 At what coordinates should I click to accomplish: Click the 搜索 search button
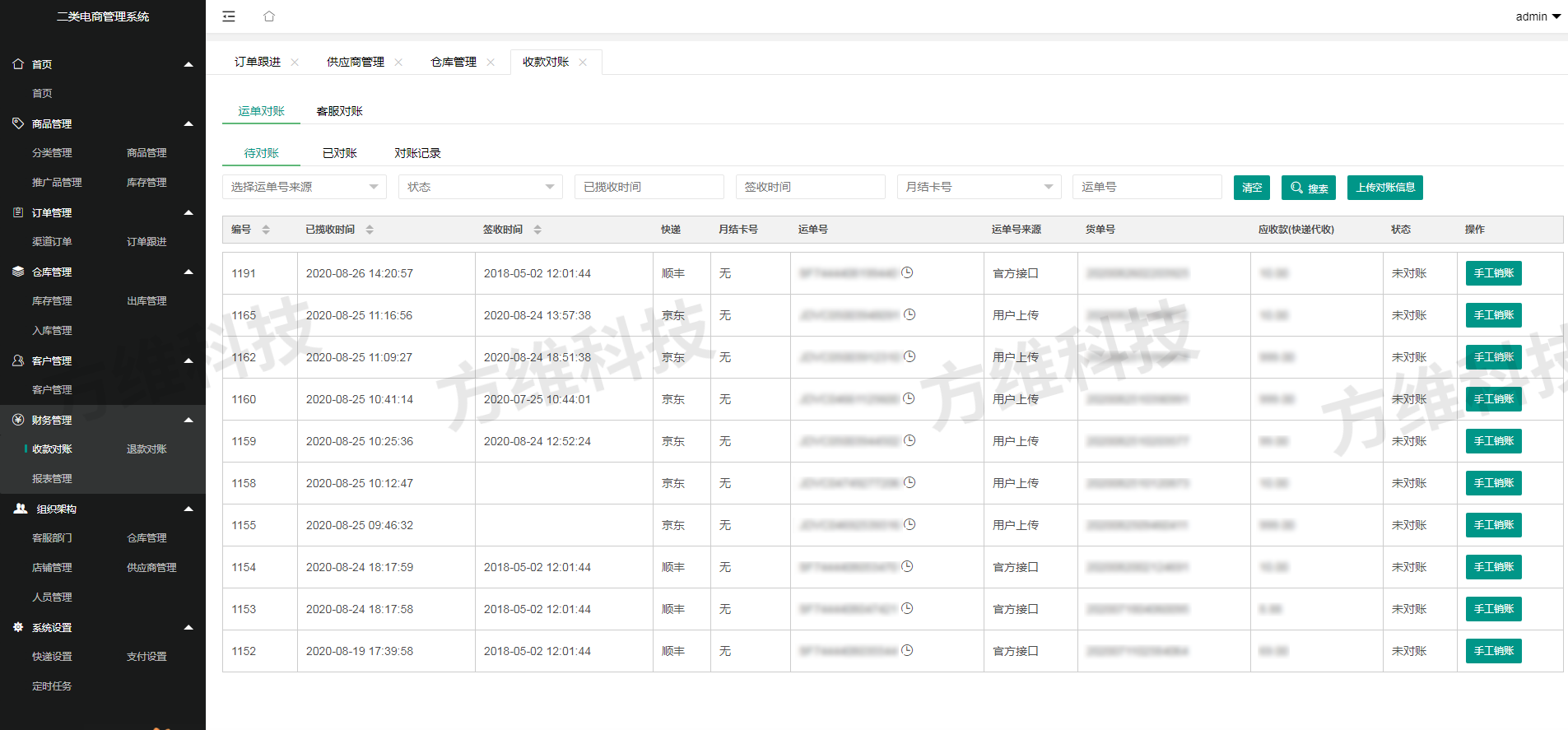coord(1308,188)
